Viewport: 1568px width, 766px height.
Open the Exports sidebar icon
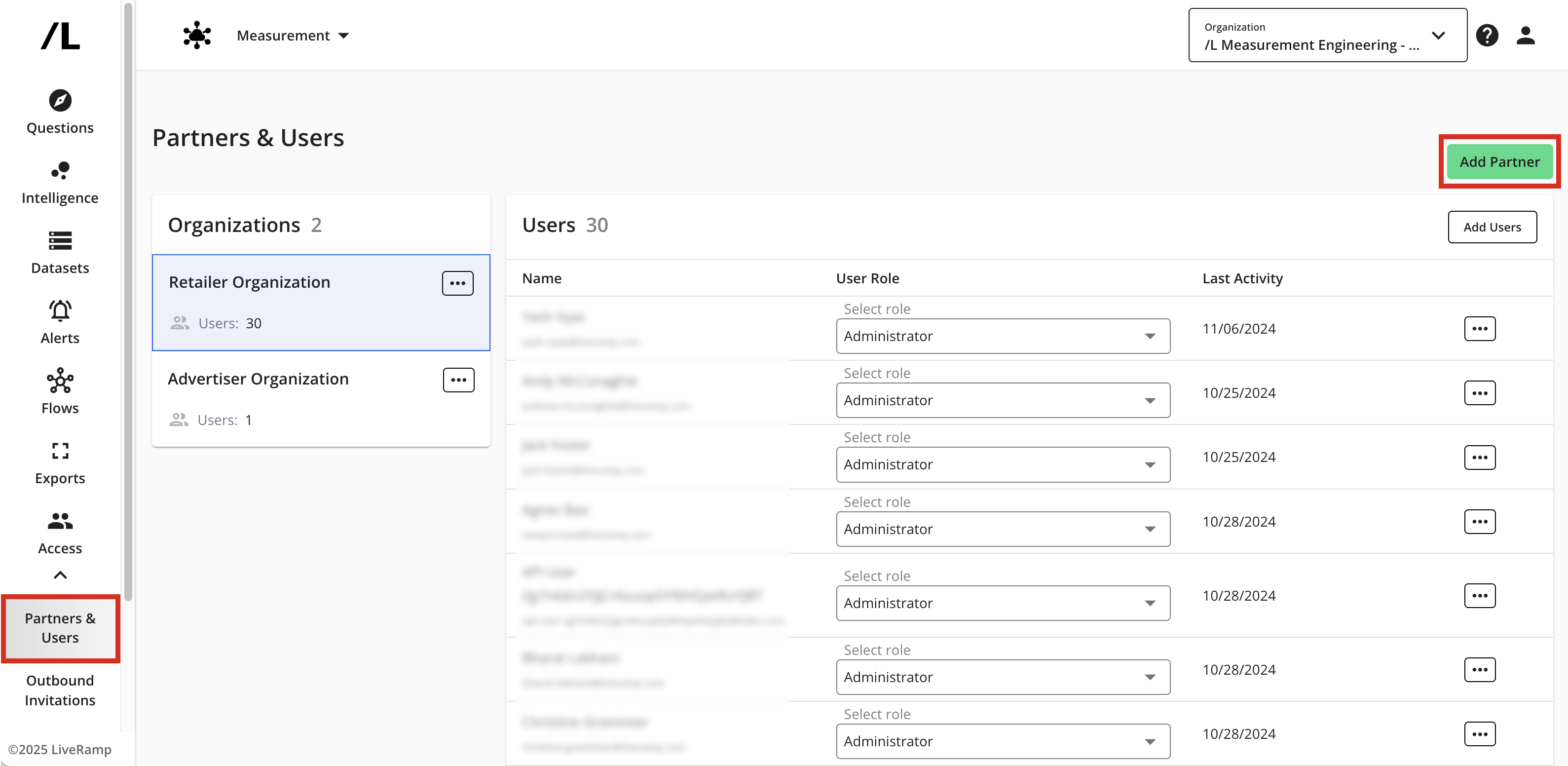tap(60, 451)
